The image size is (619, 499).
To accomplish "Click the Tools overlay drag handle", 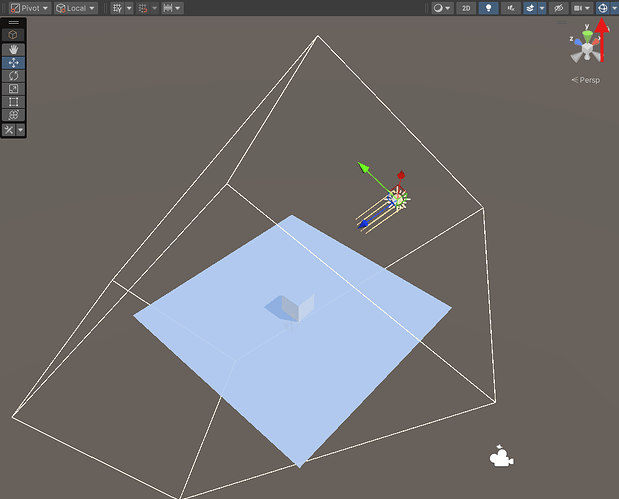I will tap(13, 23).
